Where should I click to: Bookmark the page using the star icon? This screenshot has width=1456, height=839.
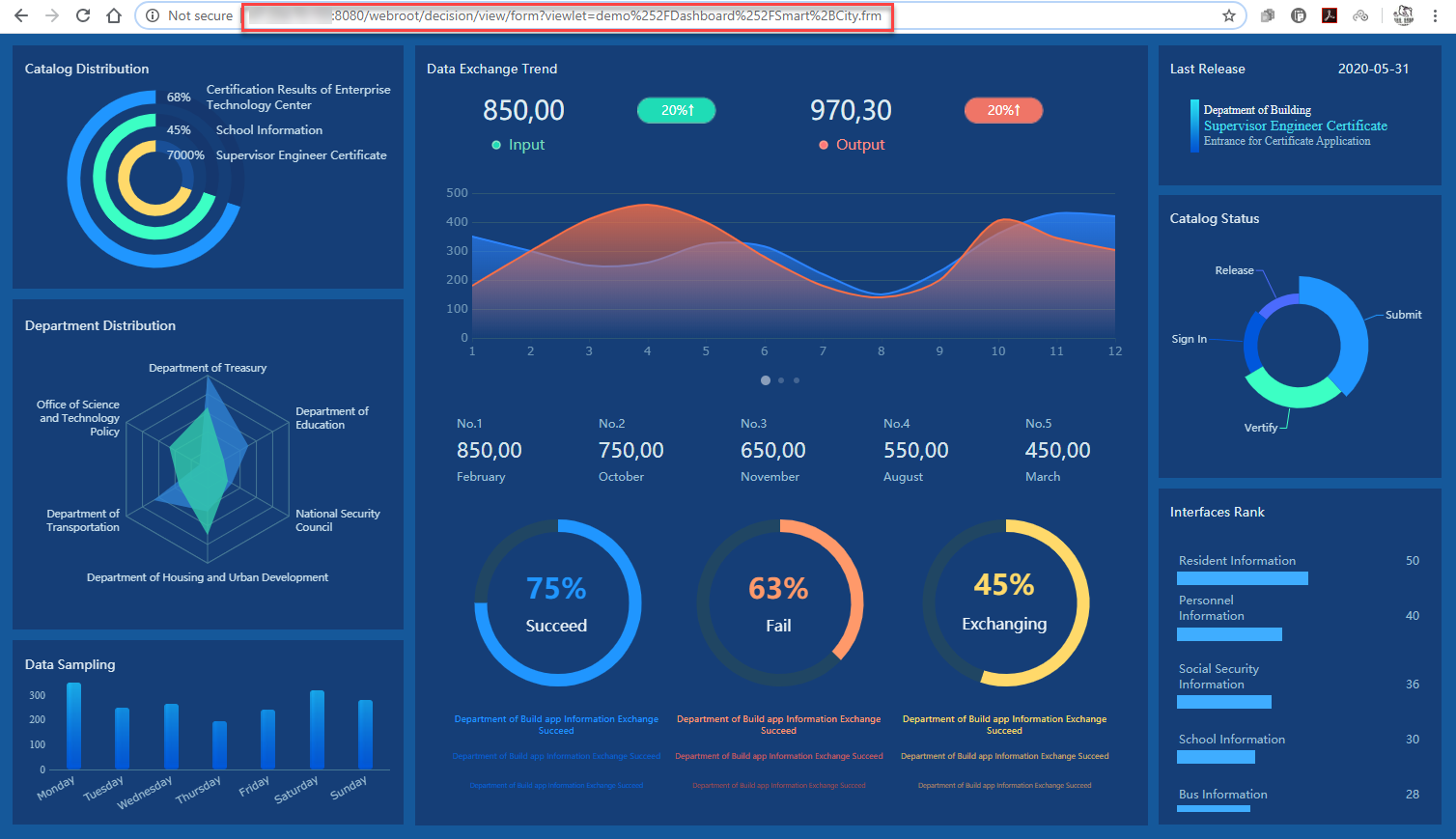[x=1228, y=14]
